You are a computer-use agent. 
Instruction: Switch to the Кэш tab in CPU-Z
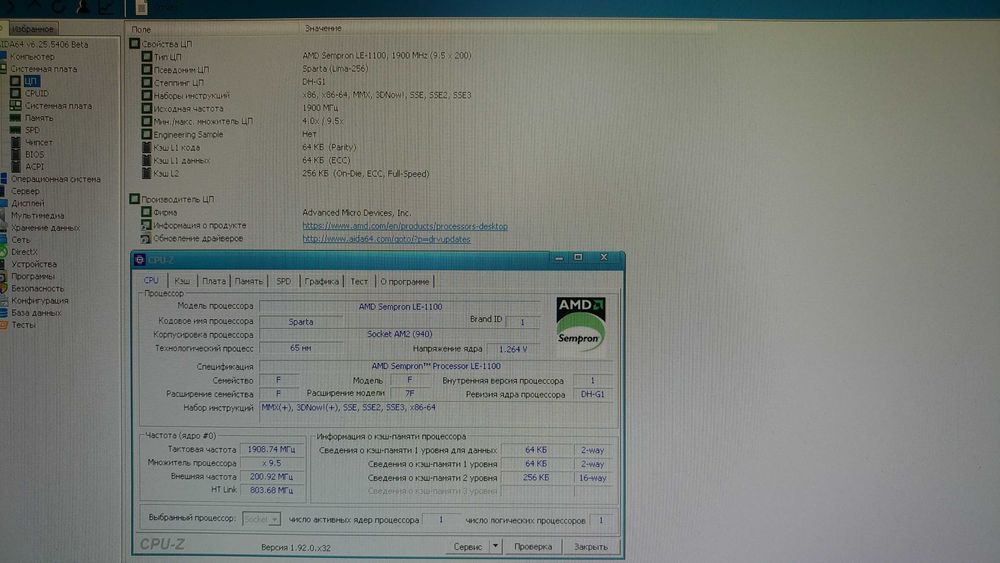(182, 281)
